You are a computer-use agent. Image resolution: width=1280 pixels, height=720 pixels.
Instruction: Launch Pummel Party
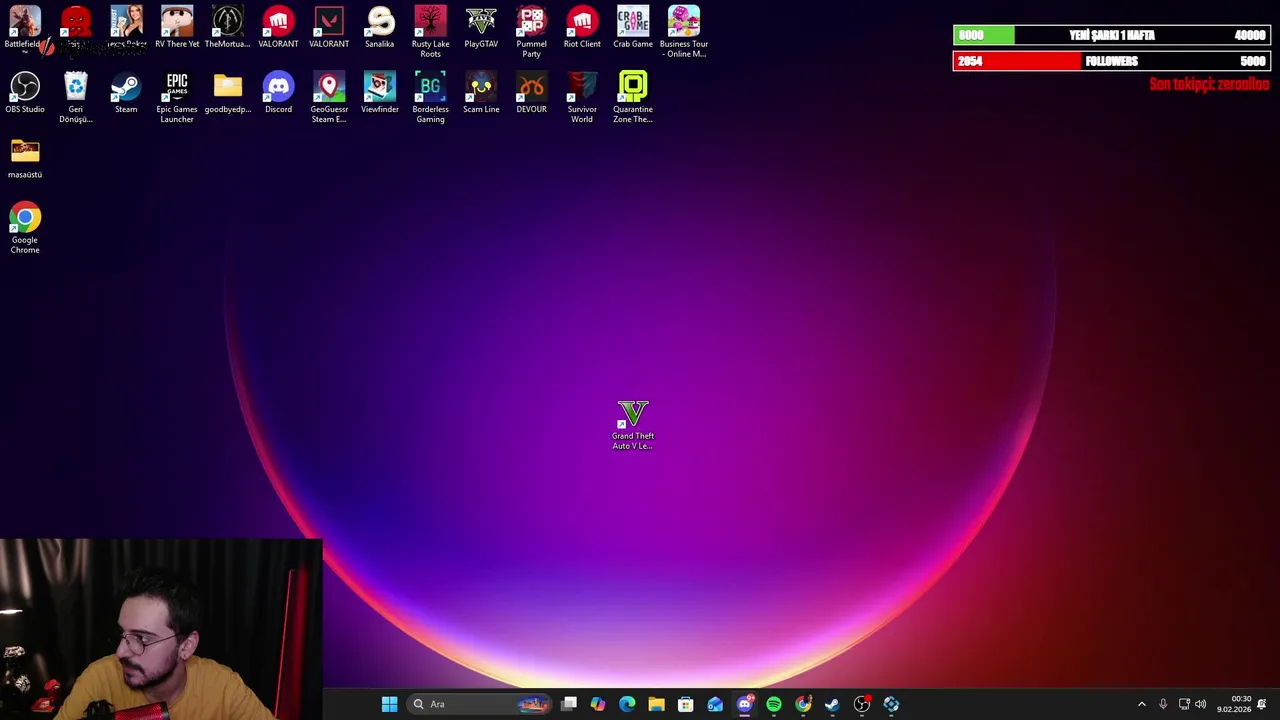coord(531,32)
